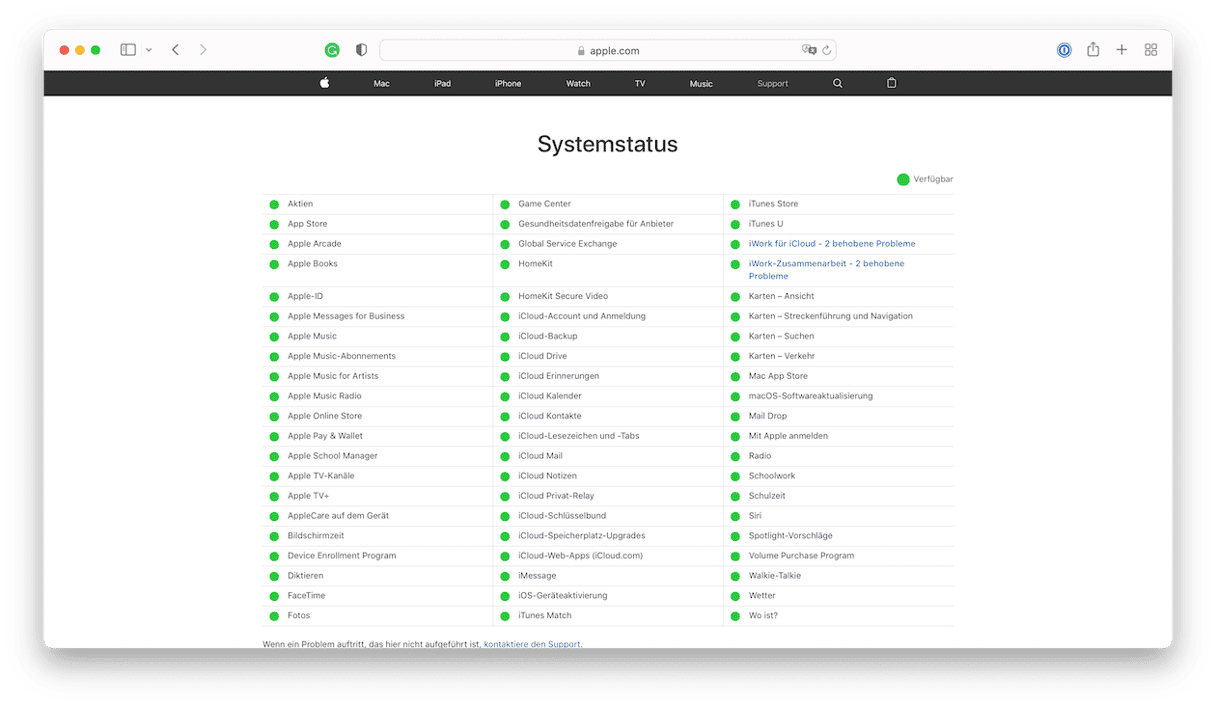The image size is (1216, 706).
Task: Select the iCloud Privat-Relay entry
Action: click(x=556, y=496)
